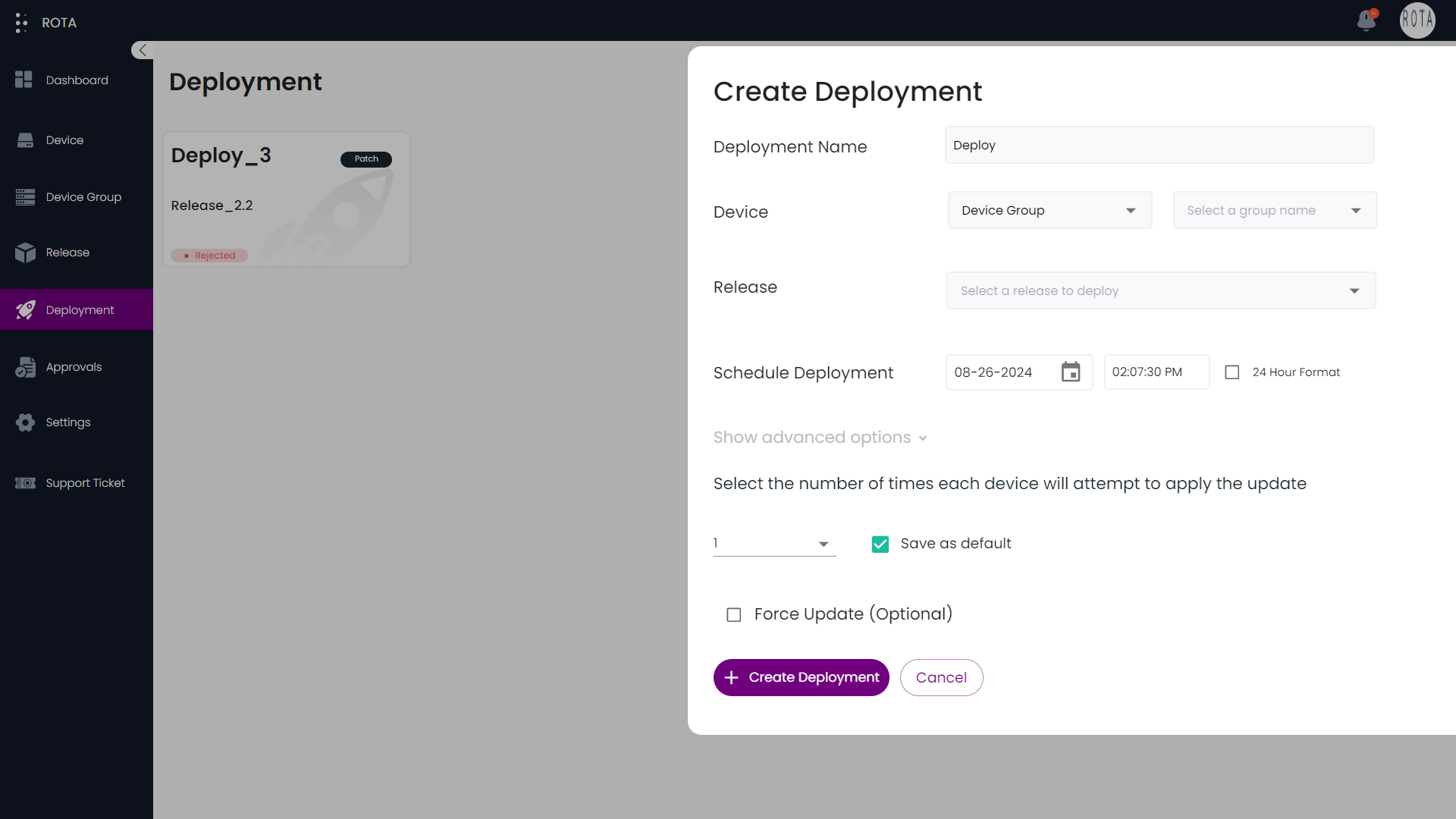
Task: Click the Device sidebar icon
Action: pos(25,140)
